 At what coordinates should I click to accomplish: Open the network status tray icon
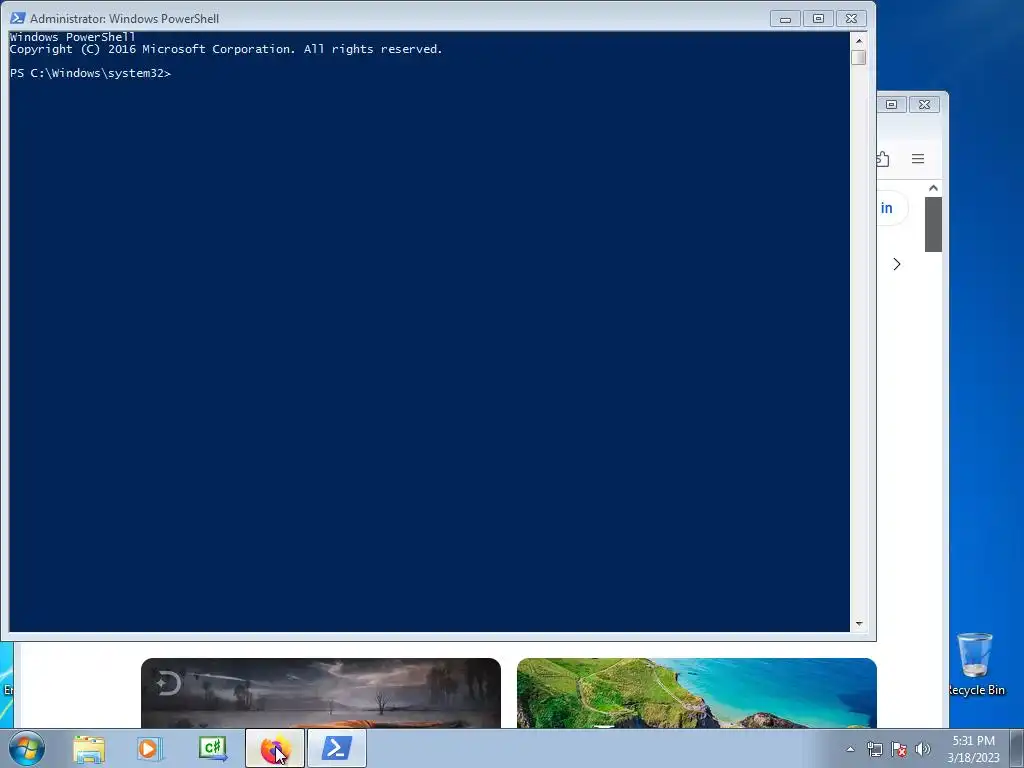coord(874,749)
